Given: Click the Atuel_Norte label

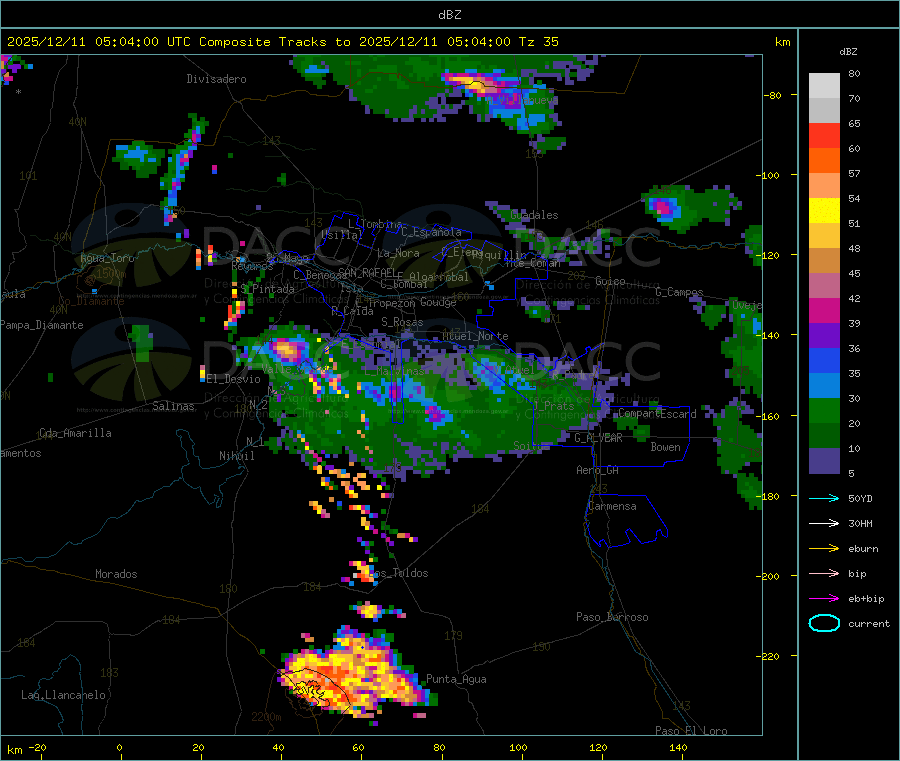Looking at the screenshot, I should [475, 336].
